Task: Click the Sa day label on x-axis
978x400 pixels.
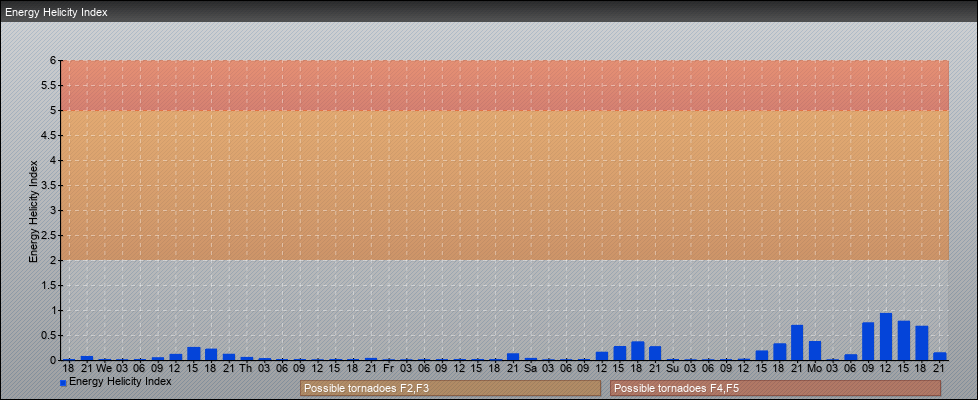Action: [530, 369]
